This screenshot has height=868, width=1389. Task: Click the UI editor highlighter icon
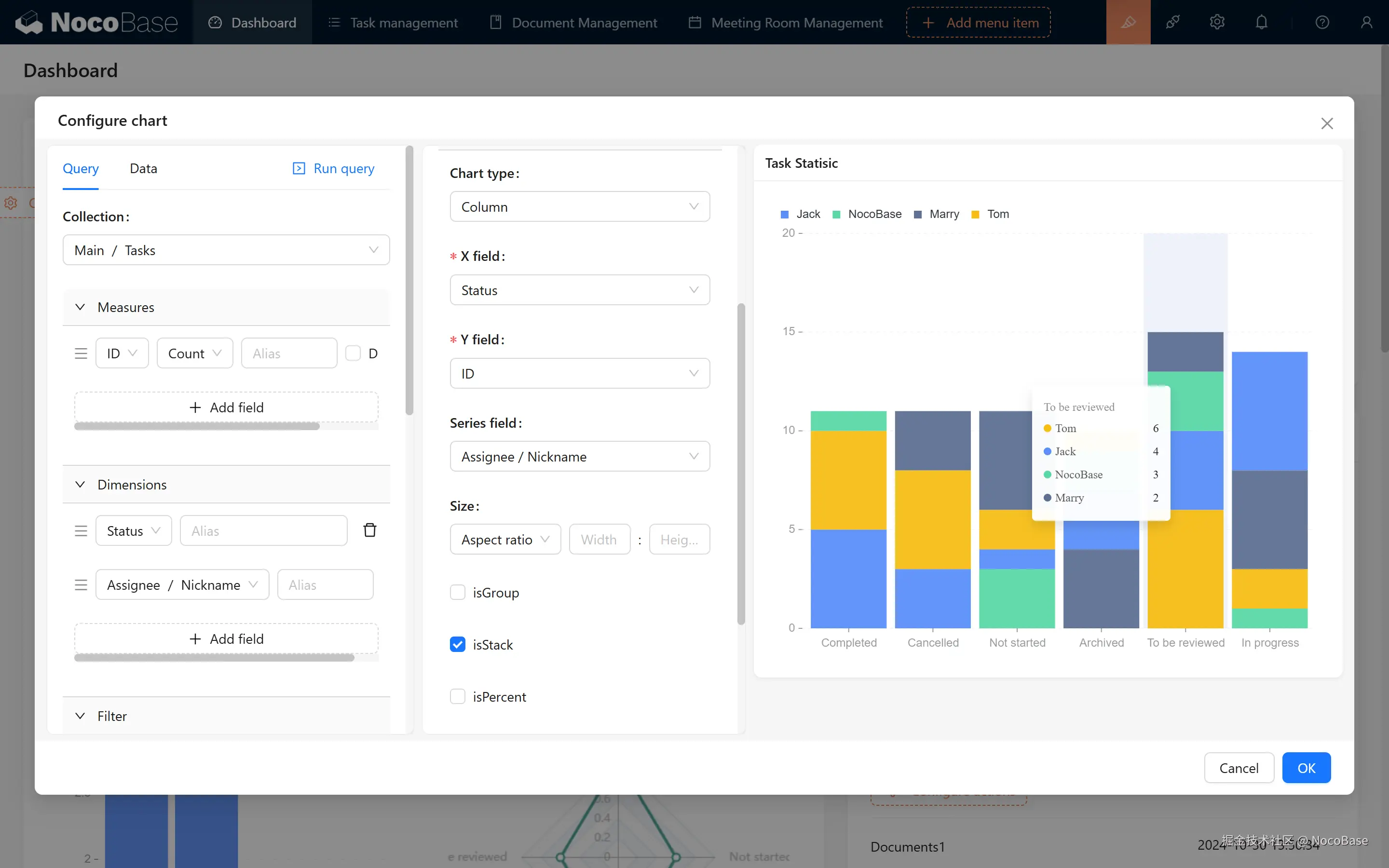1128,22
